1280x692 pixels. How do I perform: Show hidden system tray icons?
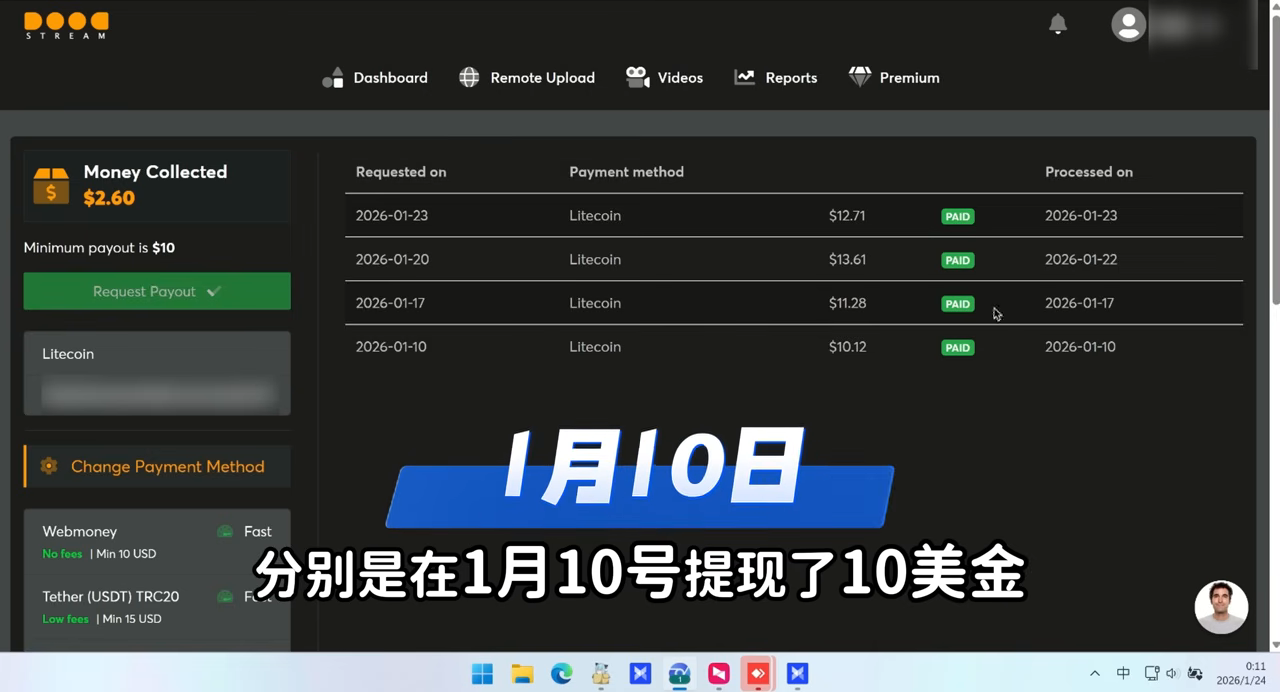(1095, 674)
